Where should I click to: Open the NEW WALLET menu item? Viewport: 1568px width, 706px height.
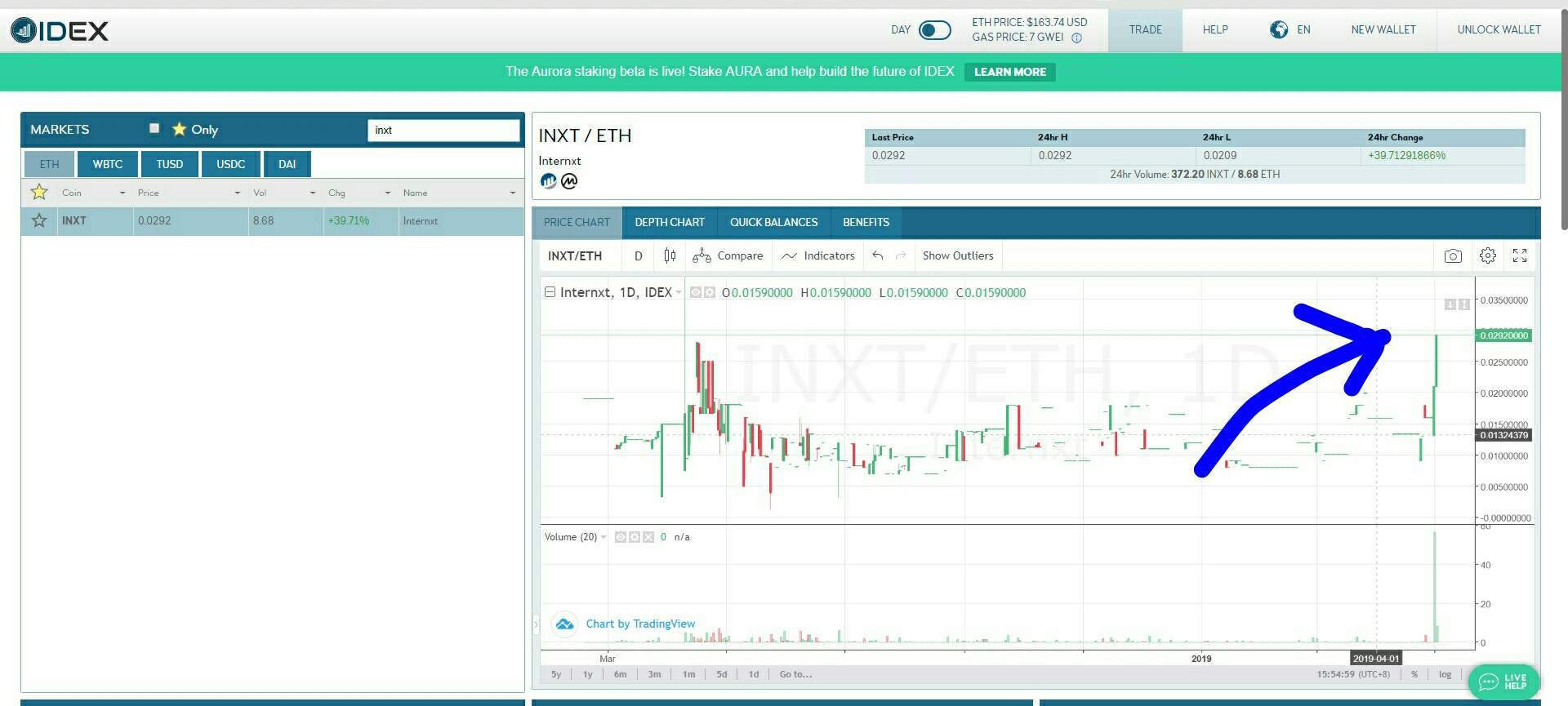coord(1383,30)
